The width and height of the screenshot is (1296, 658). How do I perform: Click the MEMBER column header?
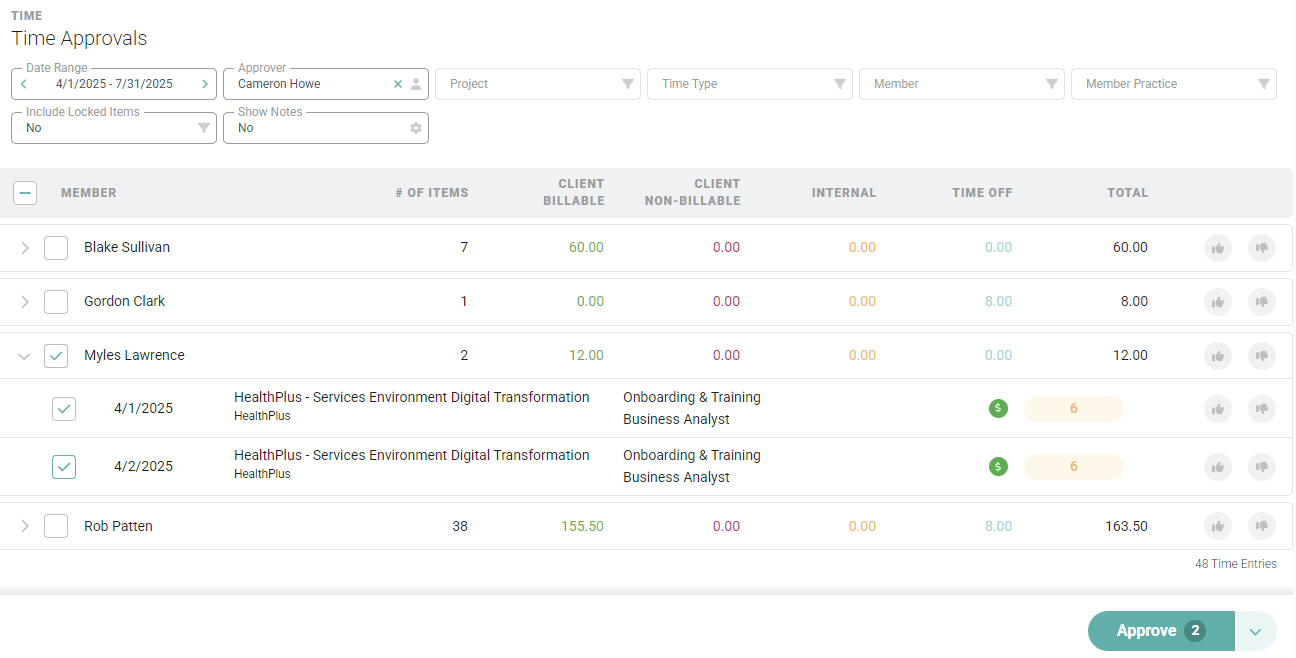tap(88, 193)
